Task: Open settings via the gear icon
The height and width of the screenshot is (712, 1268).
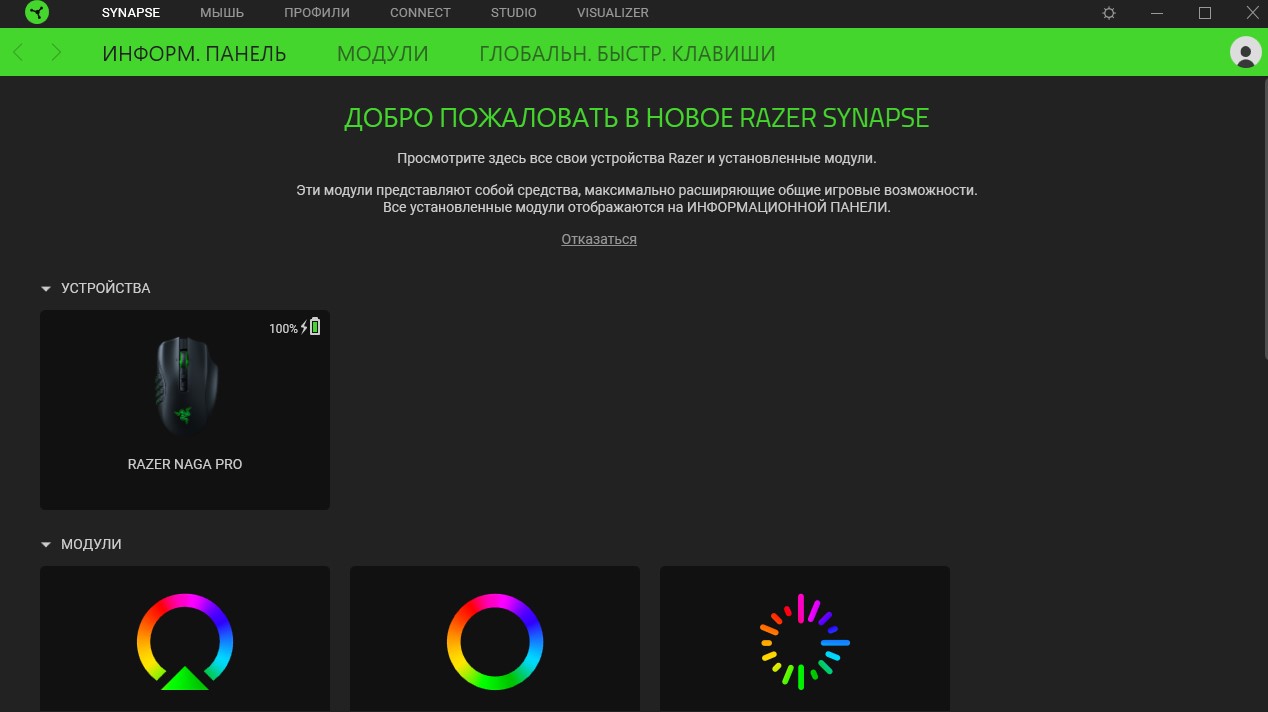Action: 1108,13
